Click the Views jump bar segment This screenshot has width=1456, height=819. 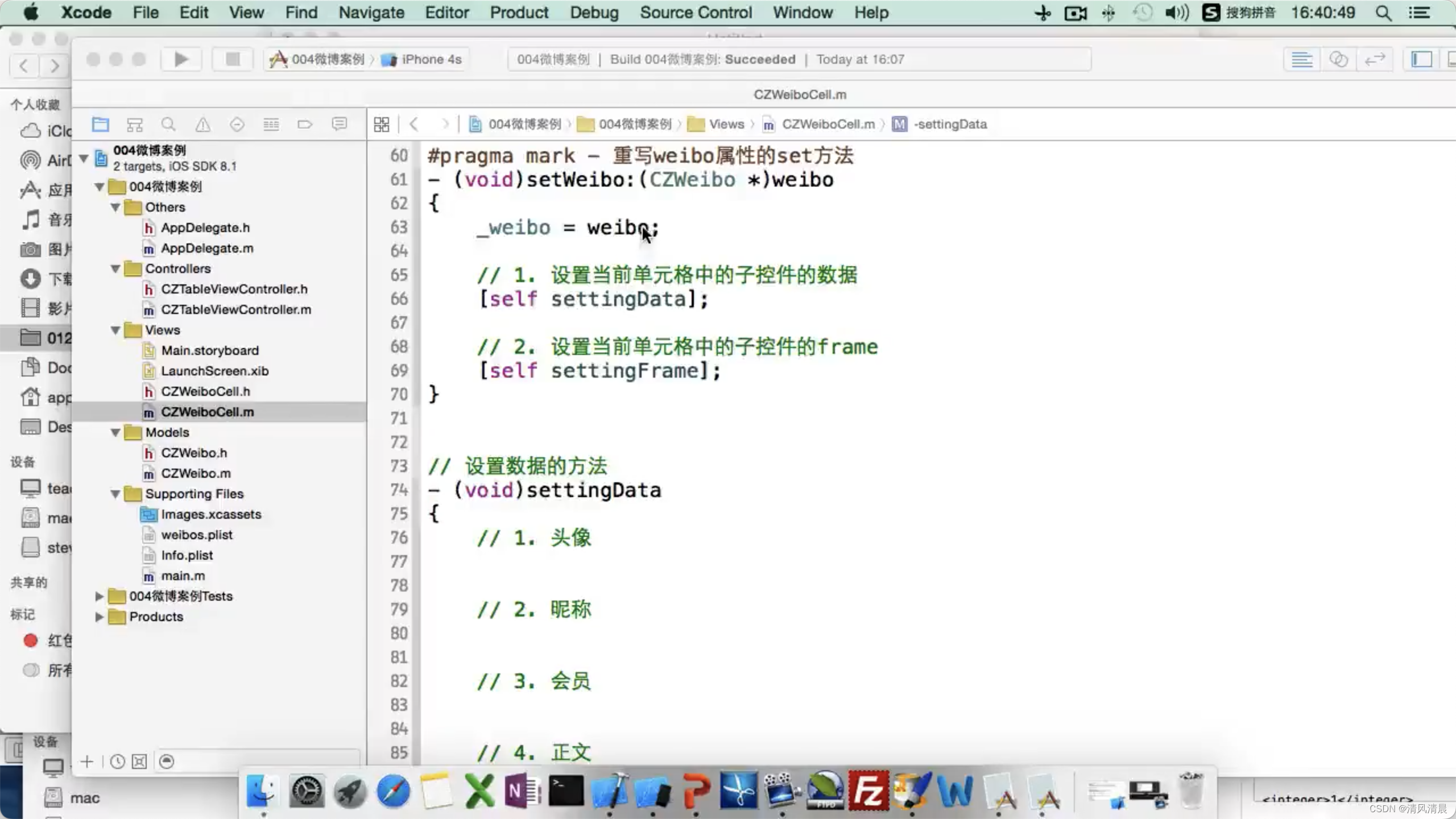coord(716,124)
